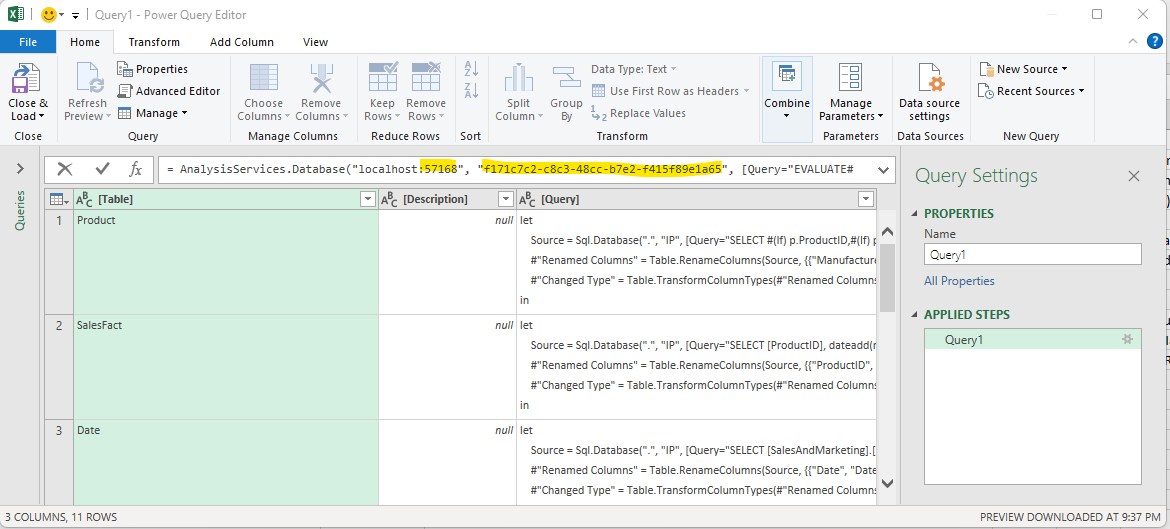
Task: Click the scrollbar down arrow
Action: pos(886,483)
